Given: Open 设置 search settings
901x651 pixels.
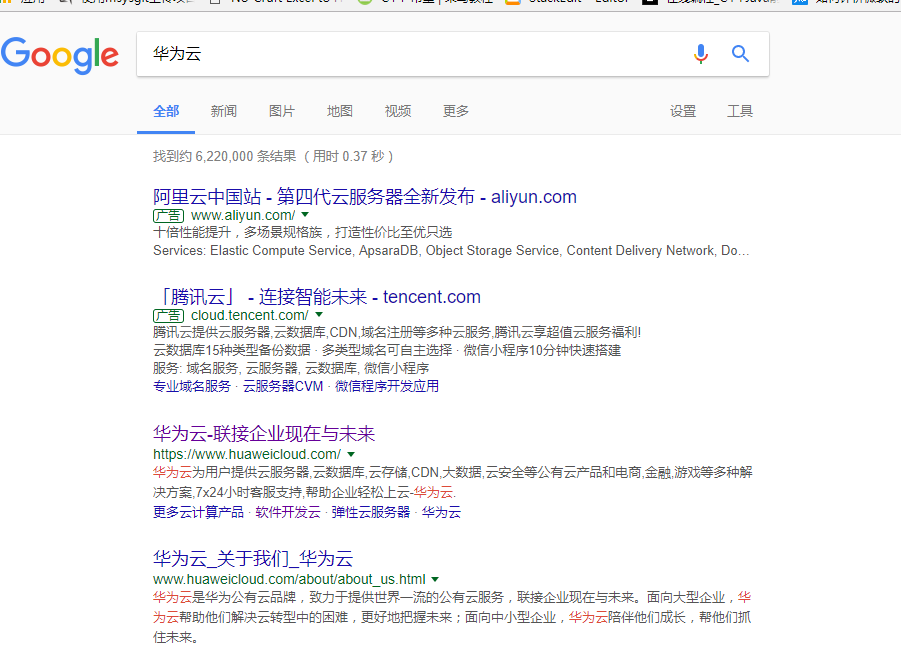Looking at the screenshot, I should pos(683,111).
